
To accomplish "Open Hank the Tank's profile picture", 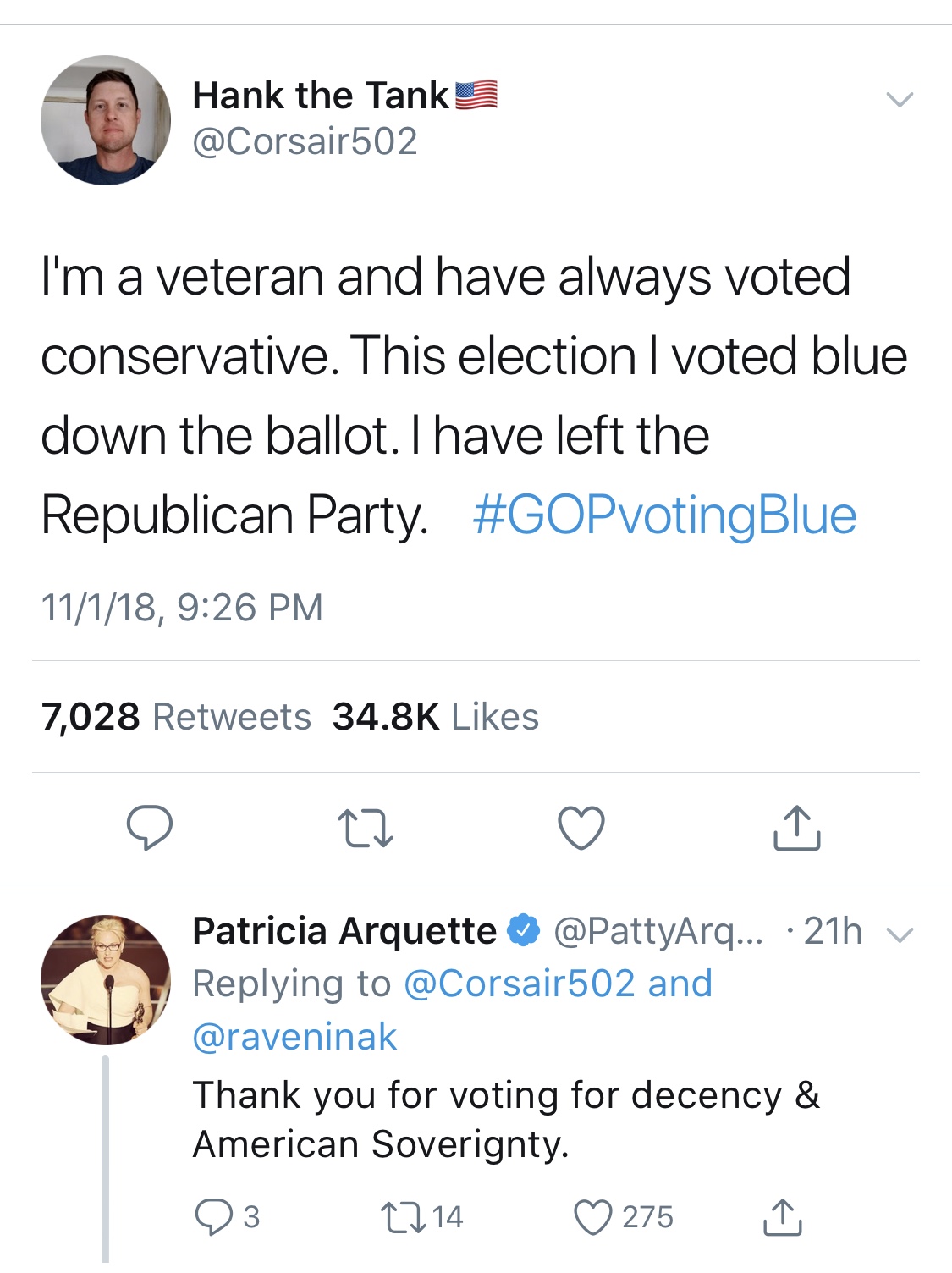I will 105,120.
